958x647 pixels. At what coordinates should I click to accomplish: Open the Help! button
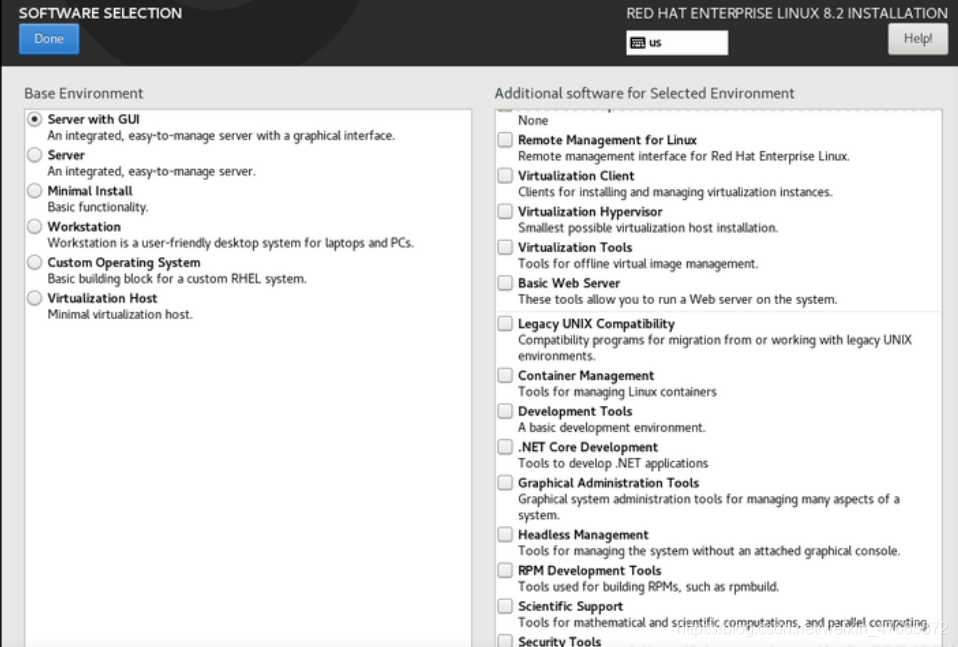click(918, 39)
